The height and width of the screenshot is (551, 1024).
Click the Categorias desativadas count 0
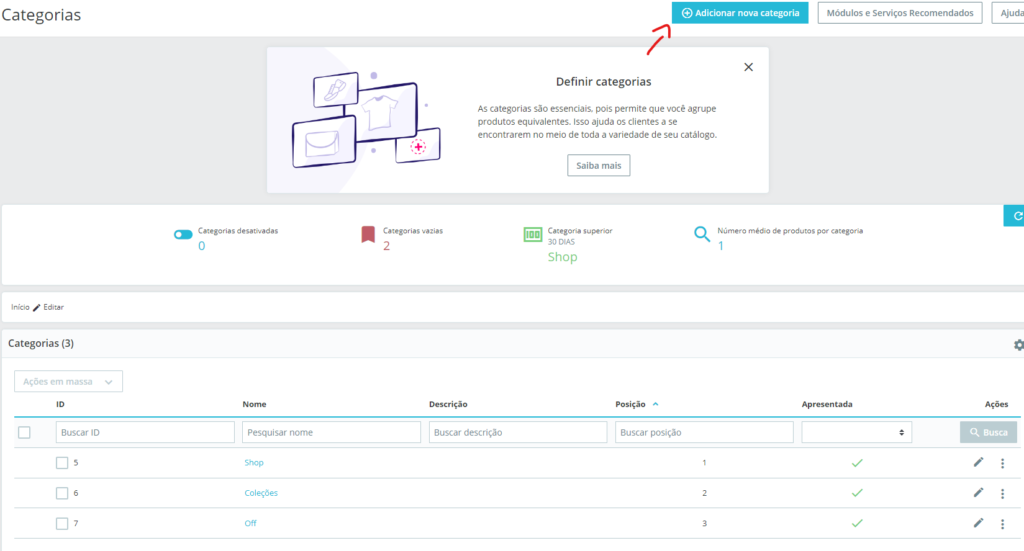pyautogui.click(x=202, y=246)
